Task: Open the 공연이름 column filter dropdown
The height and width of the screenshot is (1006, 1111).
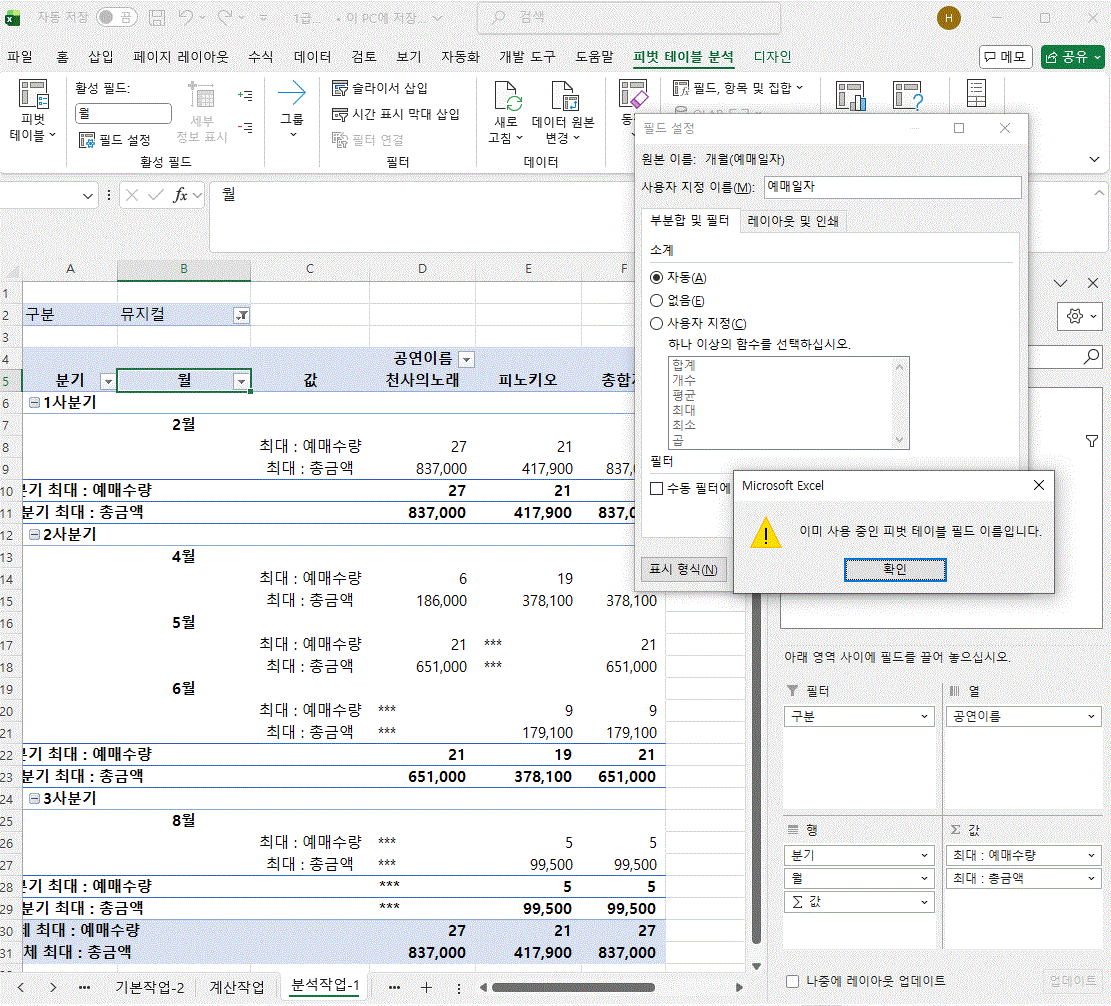Action: (466, 359)
